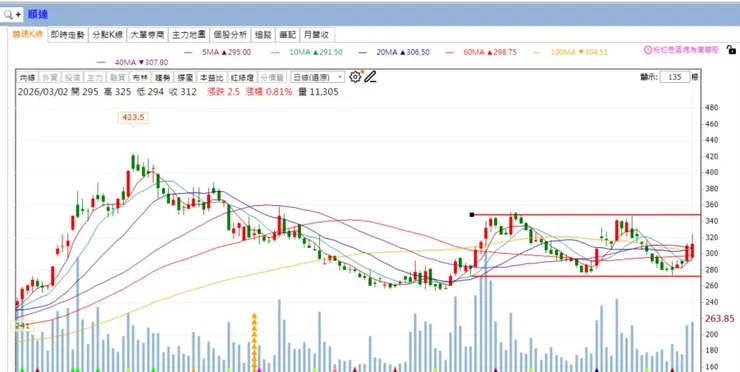Click the 10MA ▲291.50 legend text

point(316,52)
